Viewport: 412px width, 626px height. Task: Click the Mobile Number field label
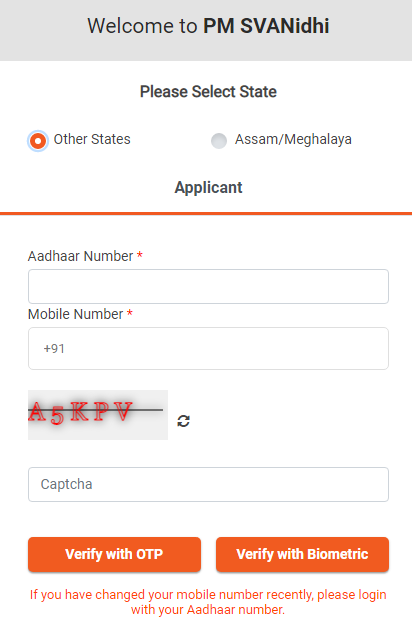[75, 314]
